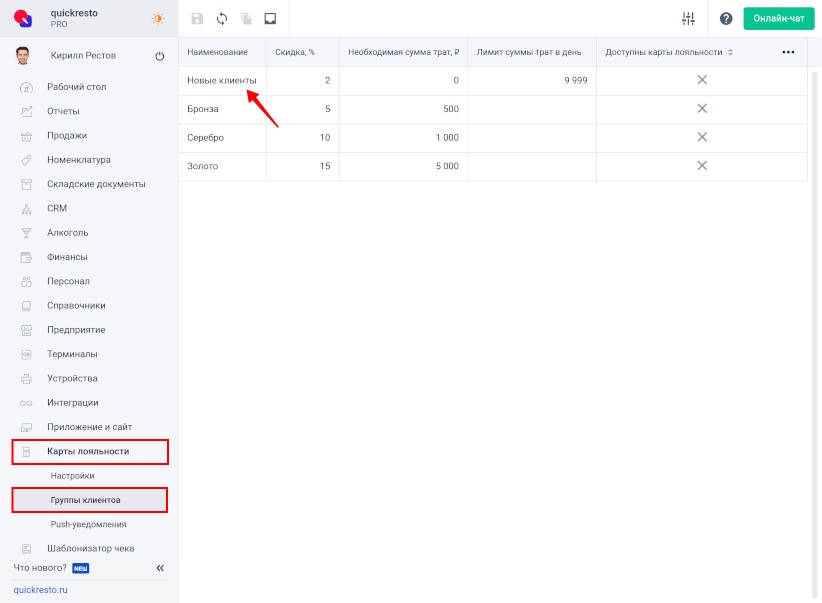Click the Шаблонизатор чека receipt icon
Screen dimensions: 822x603
click(x=26, y=549)
